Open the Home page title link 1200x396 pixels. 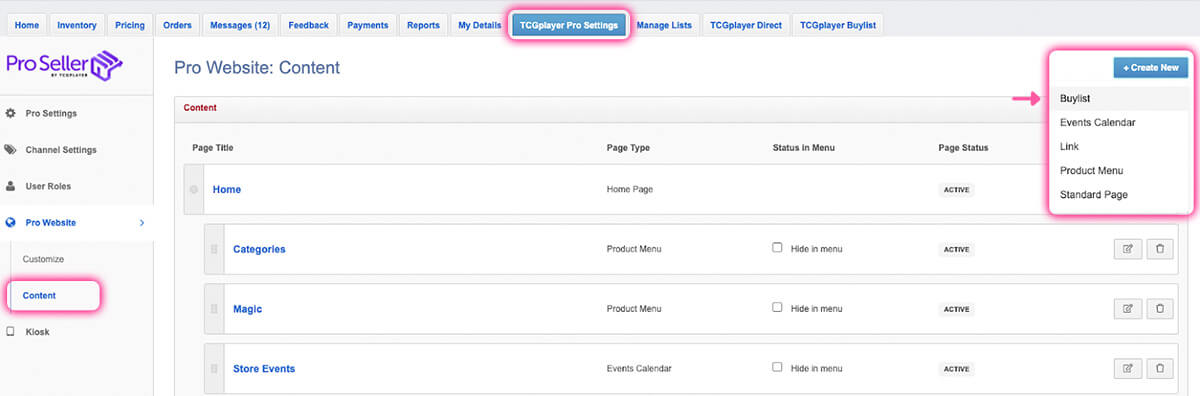[227, 189]
